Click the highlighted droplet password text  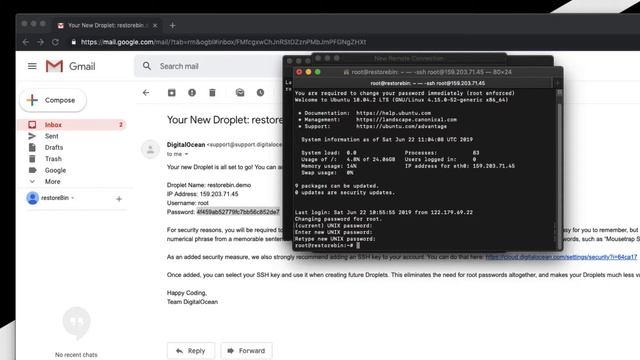coord(238,212)
